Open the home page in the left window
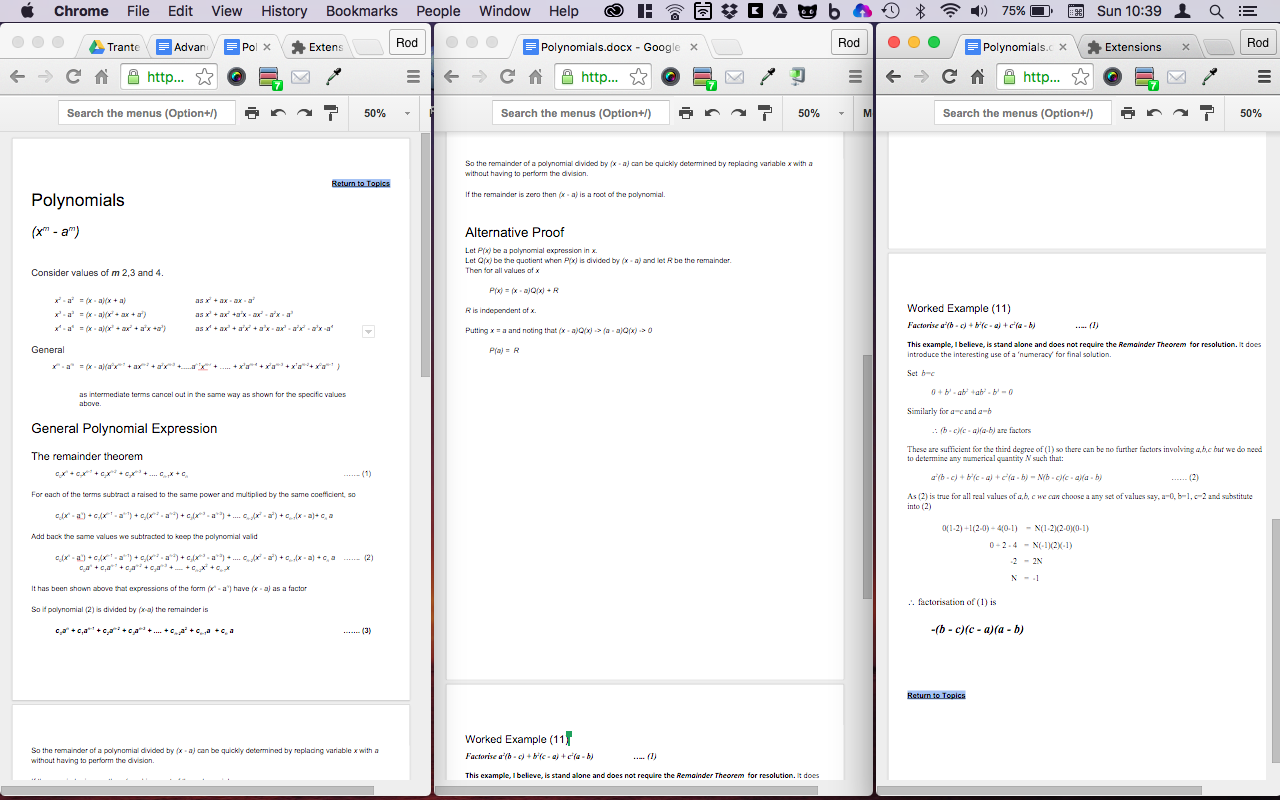The width and height of the screenshot is (1280, 800). [101, 77]
